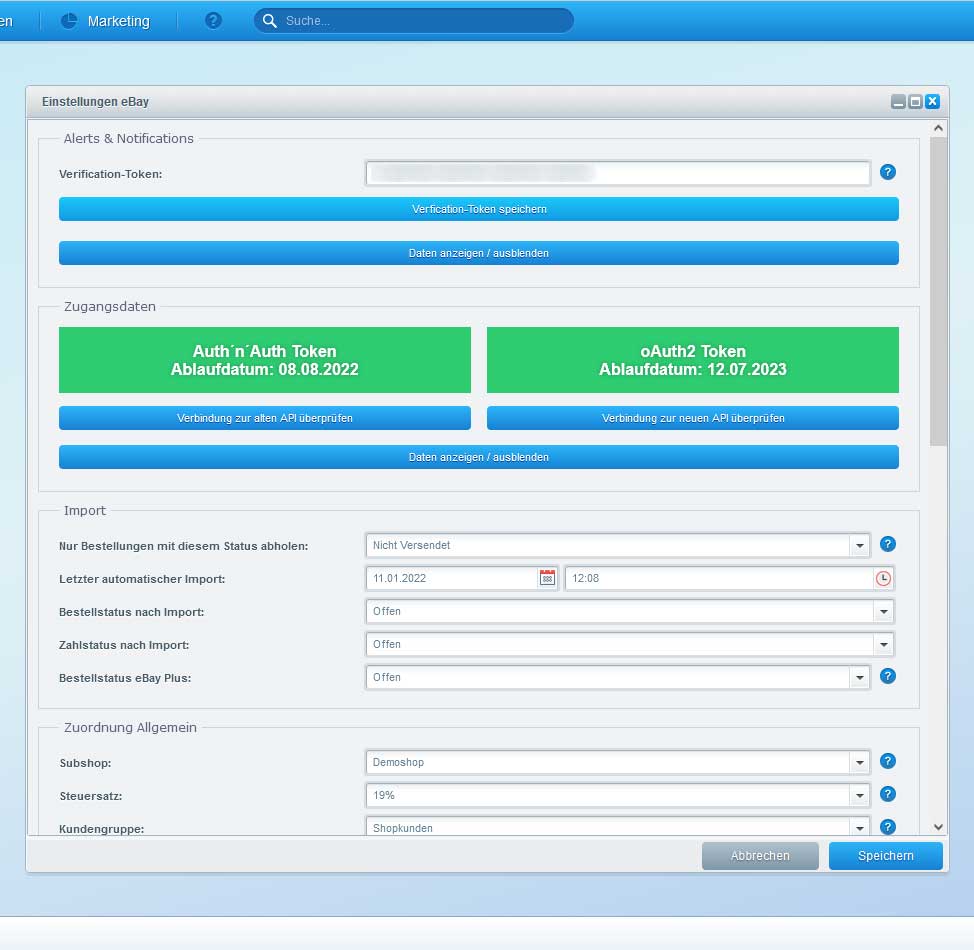Expand Zahlstatus nach Import dropdown
This screenshot has height=950, width=974.
click(883, 644)
